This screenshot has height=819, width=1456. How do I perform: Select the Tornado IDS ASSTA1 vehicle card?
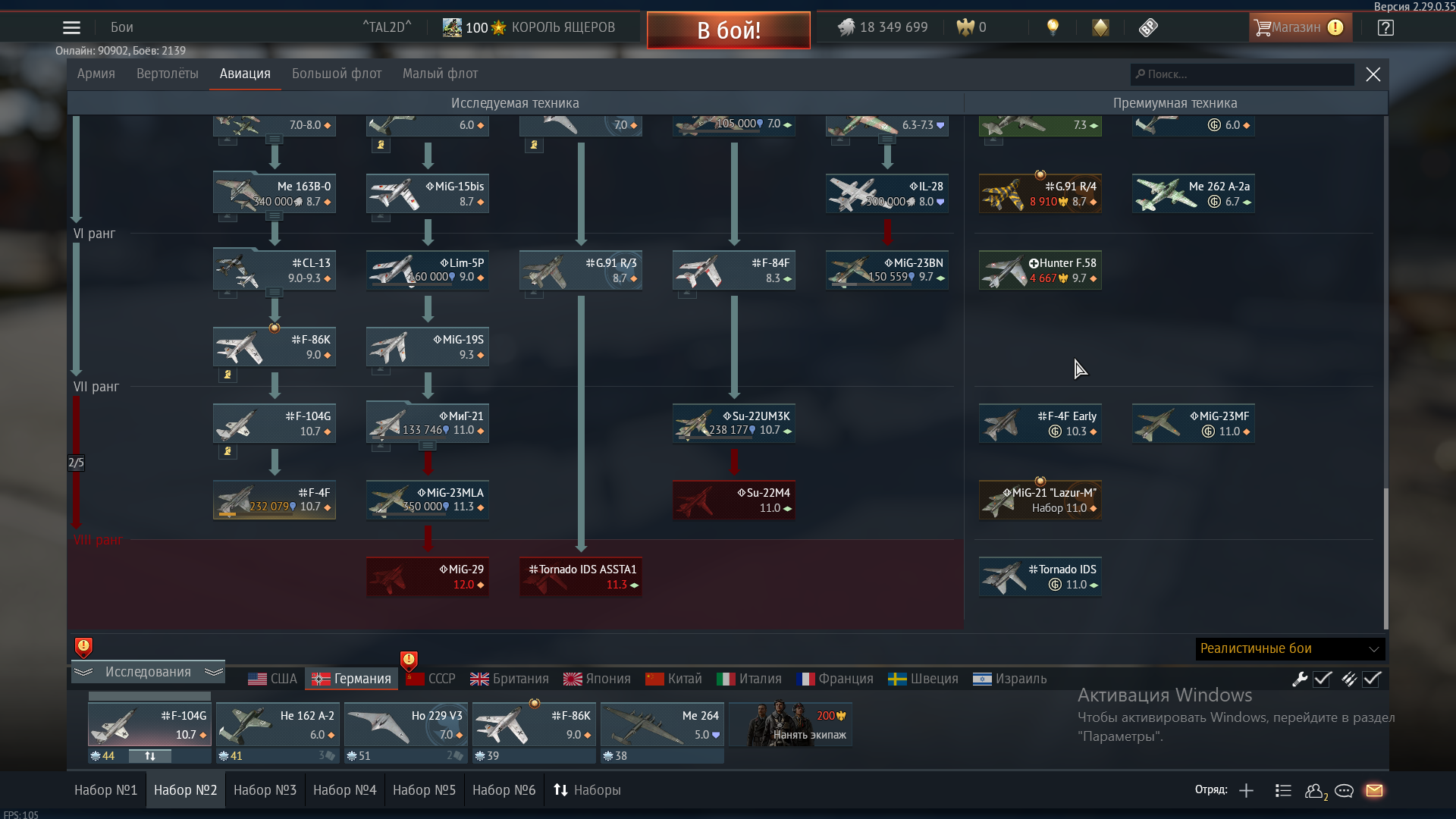click(581, 577)
